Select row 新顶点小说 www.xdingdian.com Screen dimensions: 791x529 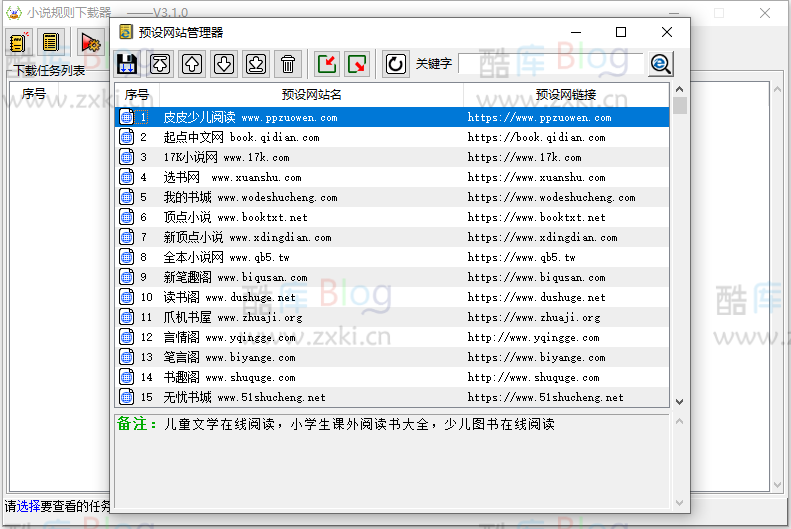coord(391,238)
